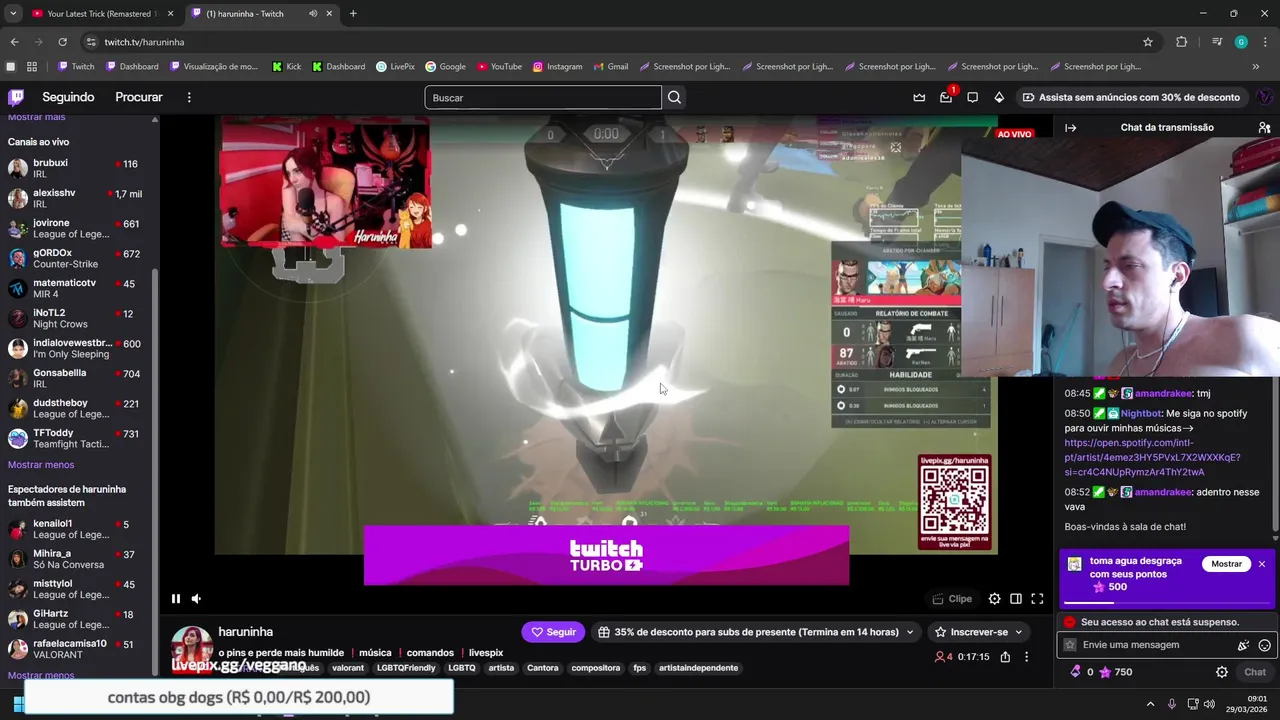
Task: Enter fullscreen mode
Action: (x=1037, y=599)
